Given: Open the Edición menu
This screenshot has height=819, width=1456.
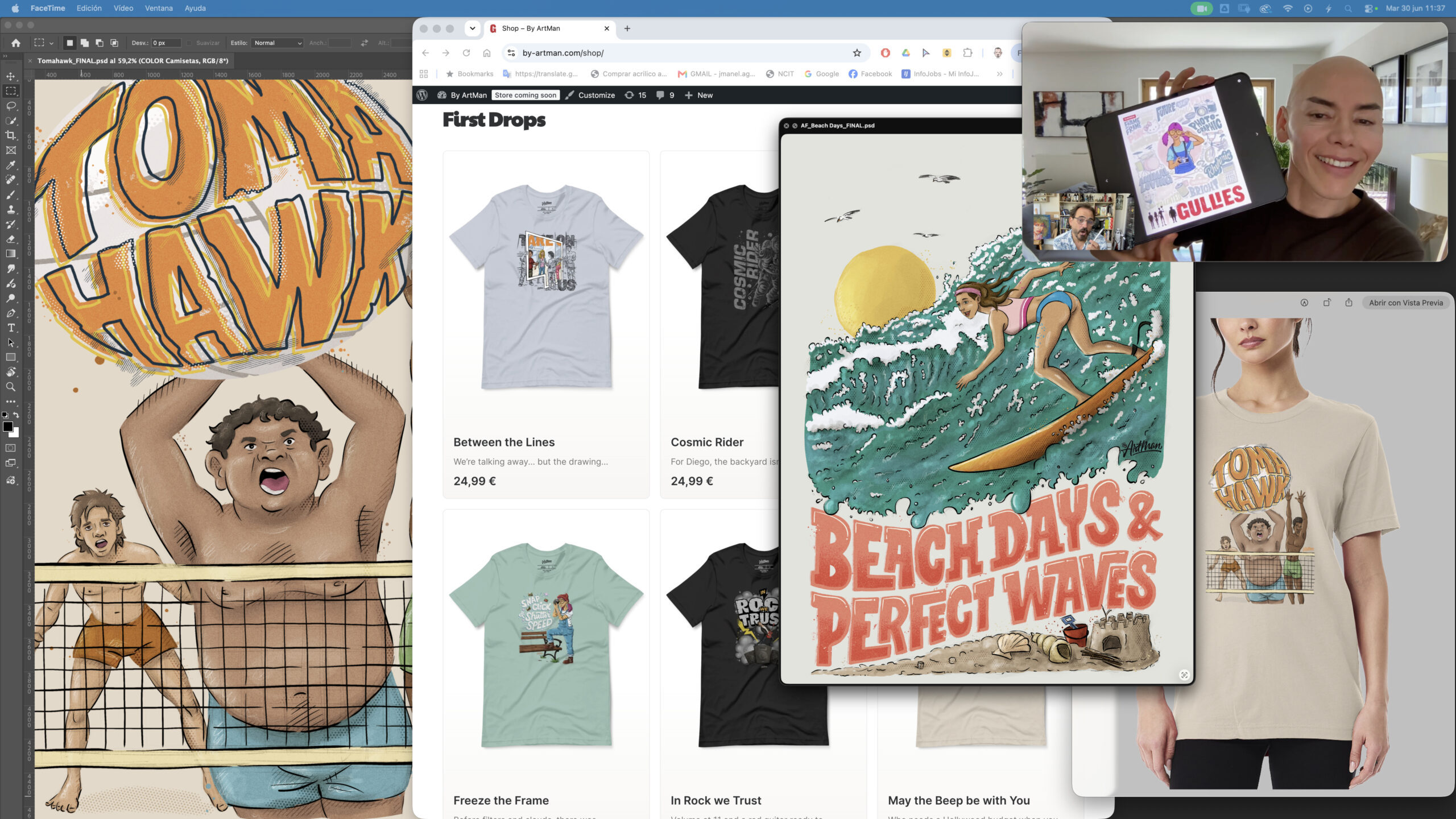Looking at the screenshot, I should [89, 8].
